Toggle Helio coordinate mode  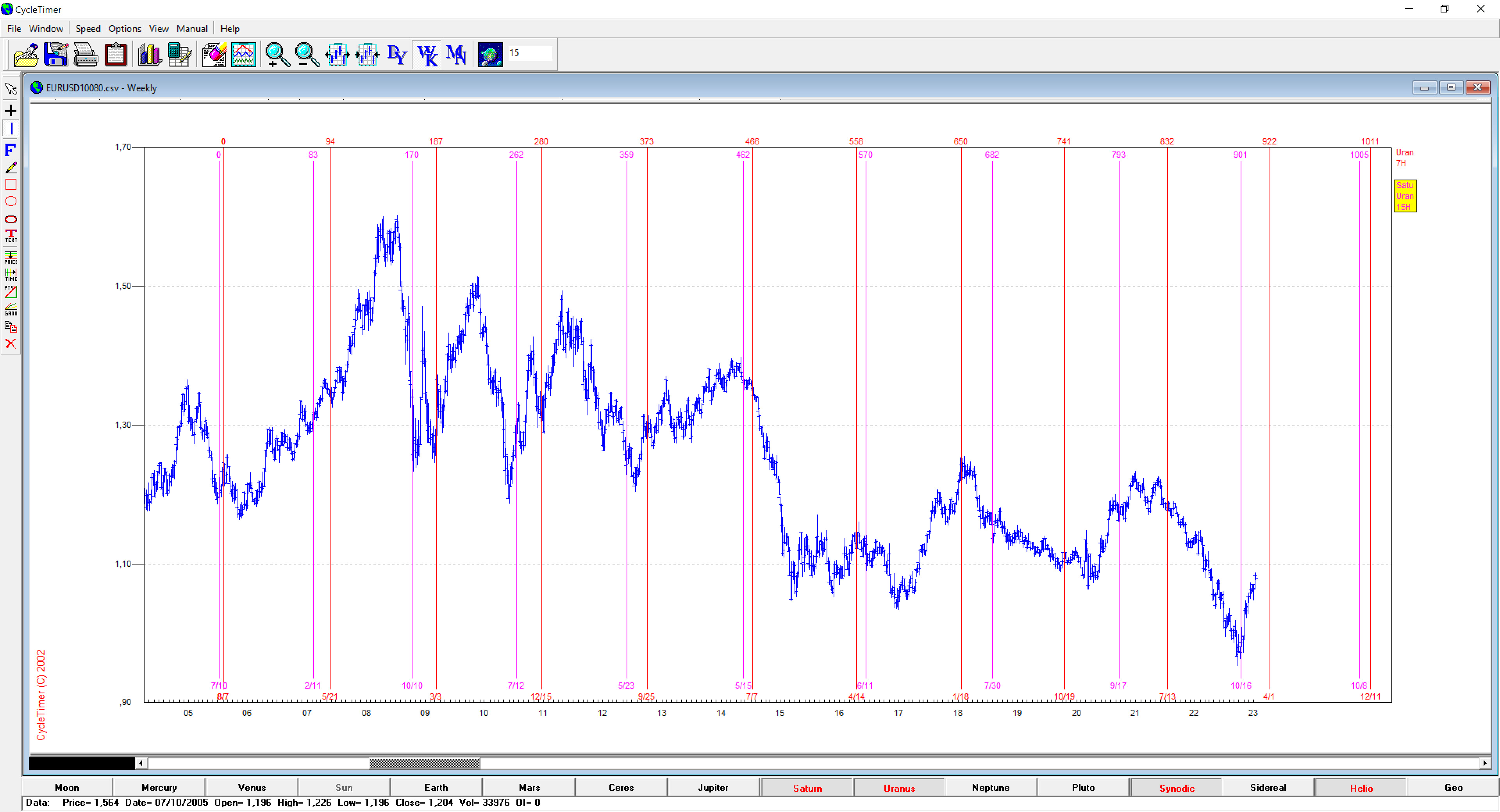(x=1360, y=787)
